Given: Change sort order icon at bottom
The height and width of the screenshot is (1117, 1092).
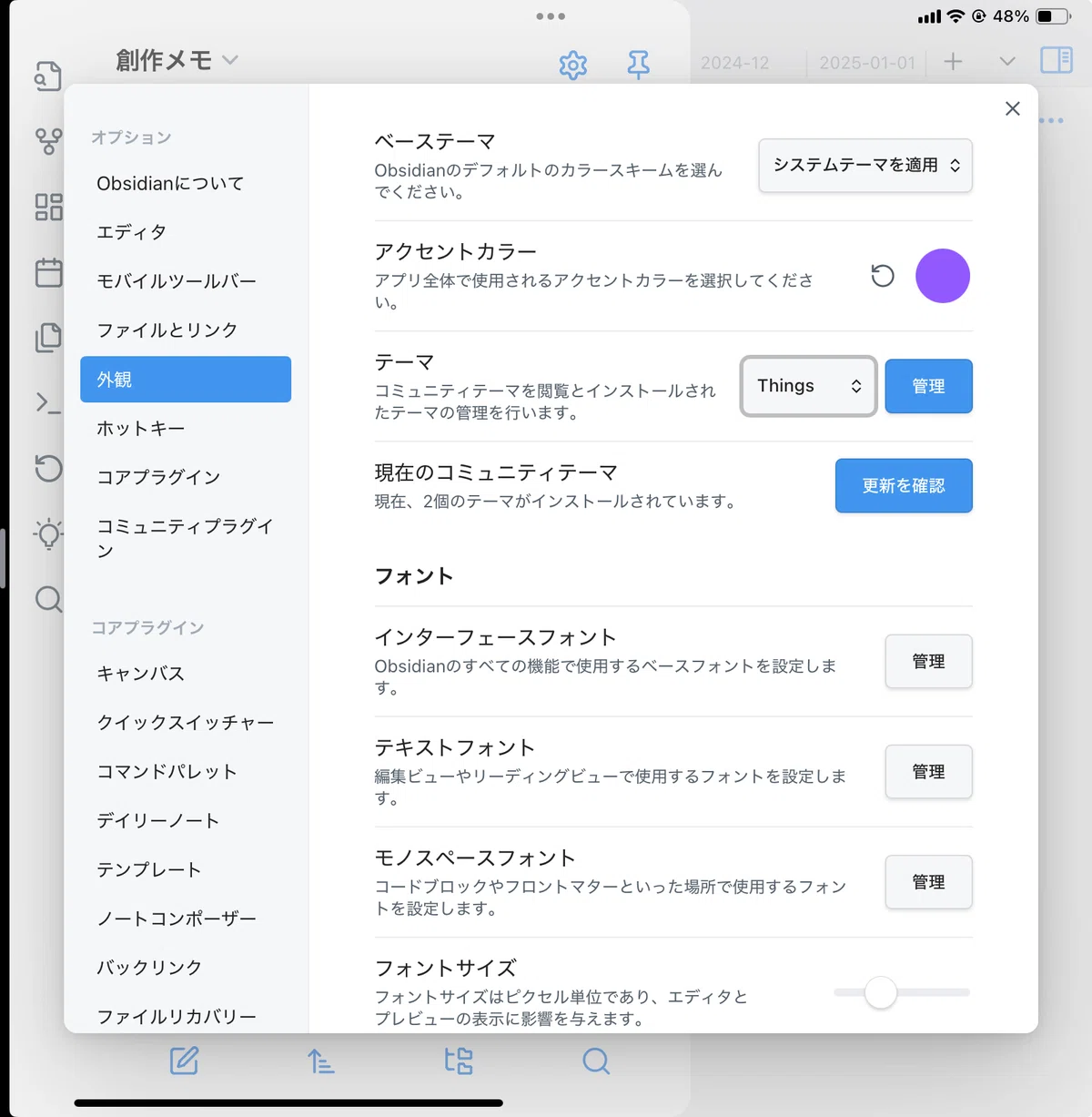Looking at the screenshot, I should point(320,1061).
